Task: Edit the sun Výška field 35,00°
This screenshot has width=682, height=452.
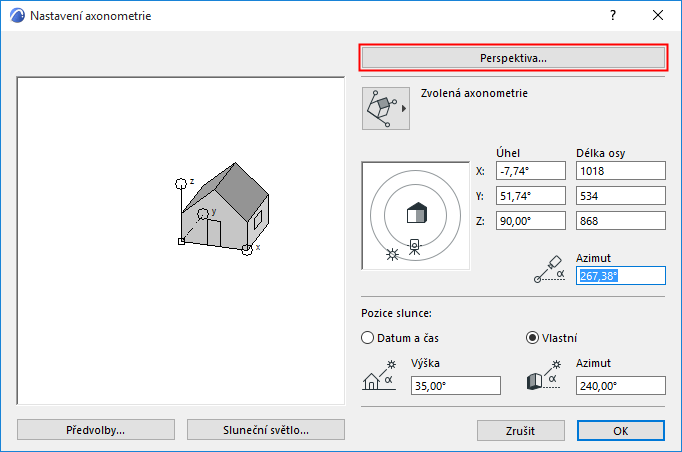Action: click(455, 386)
